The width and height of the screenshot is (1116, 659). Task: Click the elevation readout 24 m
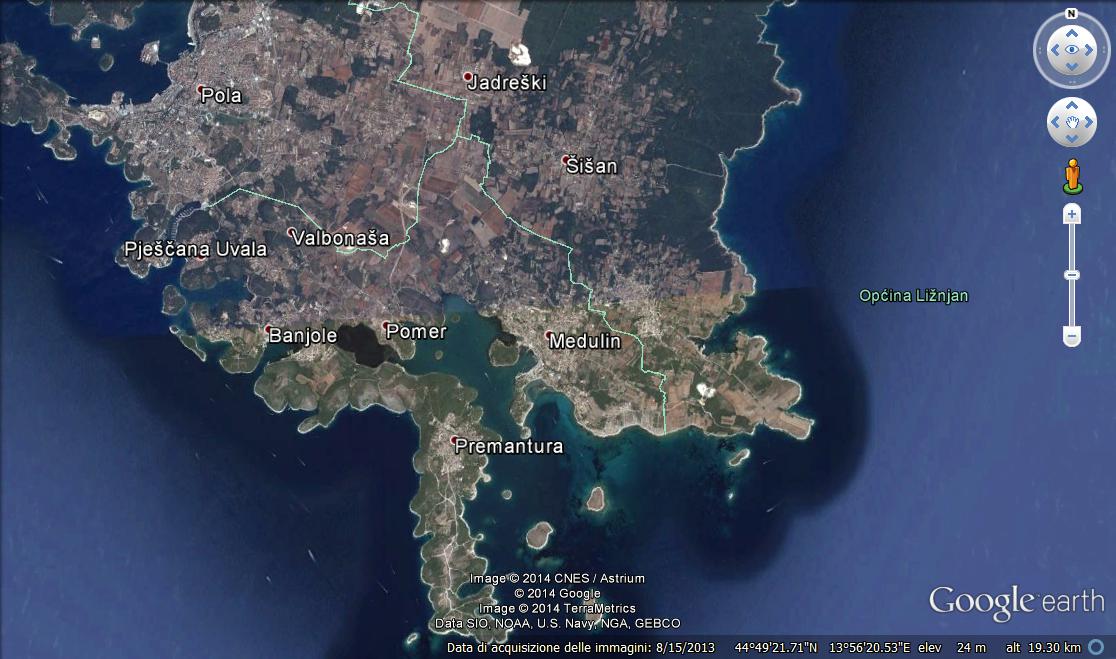tap(972, 648)
